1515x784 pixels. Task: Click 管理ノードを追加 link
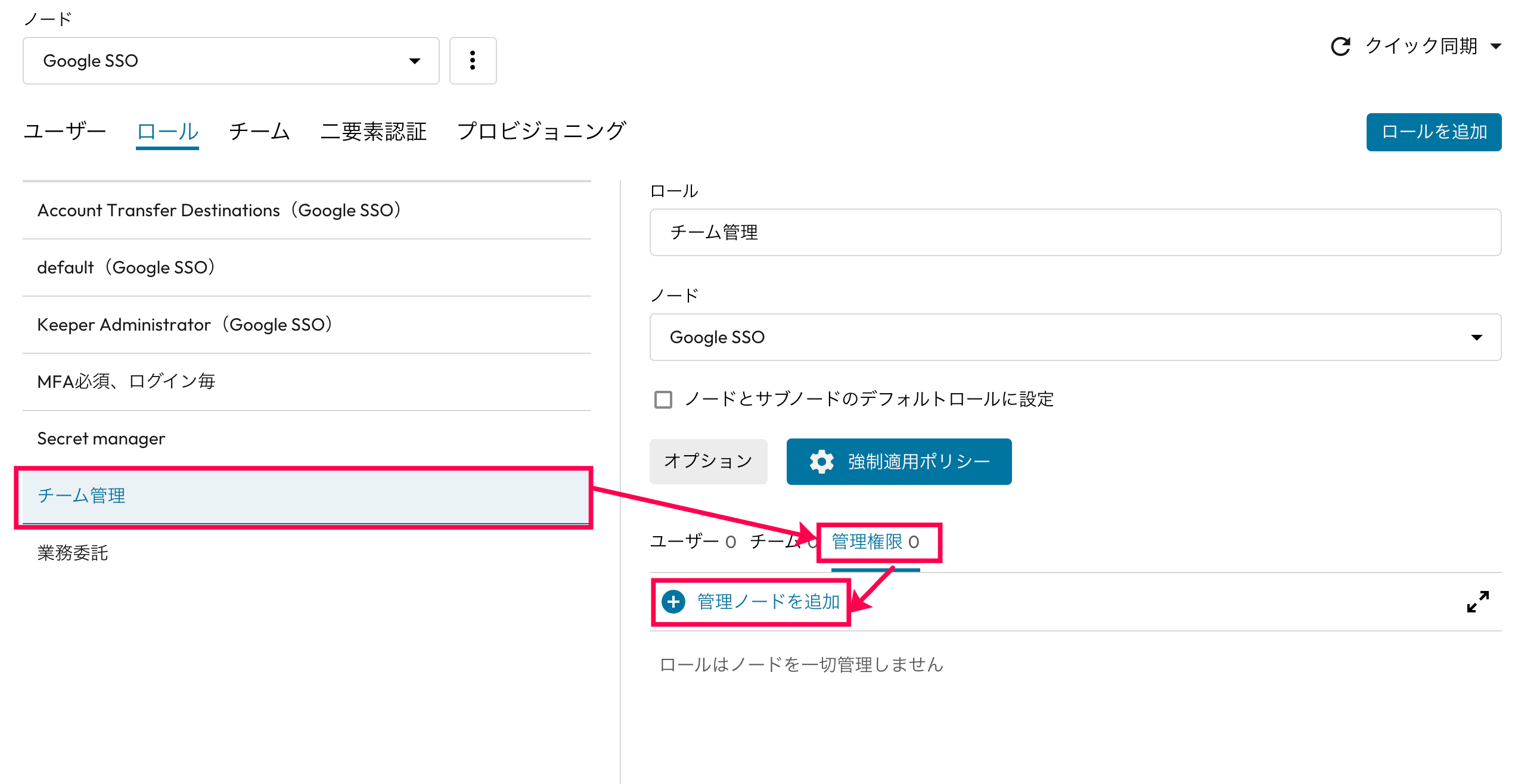(768, 602)
